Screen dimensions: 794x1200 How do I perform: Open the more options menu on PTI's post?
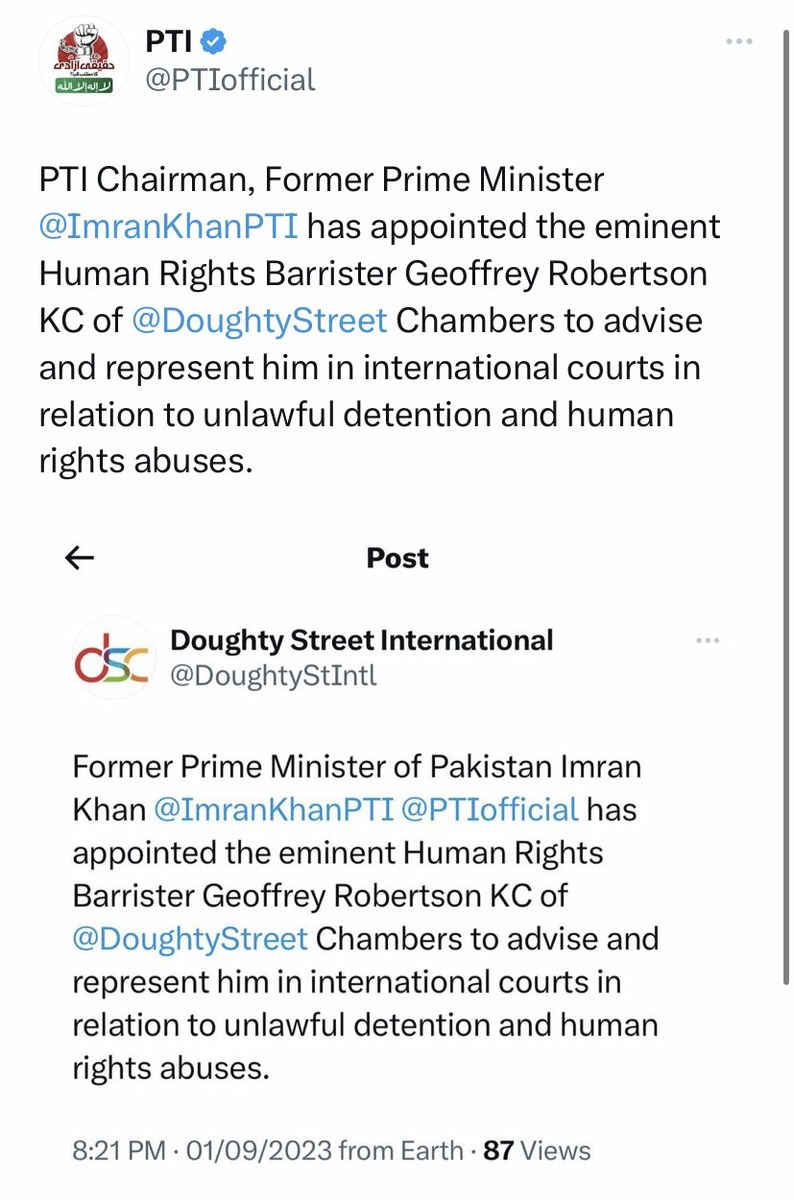pyautogui.click(x=737, y=42)
